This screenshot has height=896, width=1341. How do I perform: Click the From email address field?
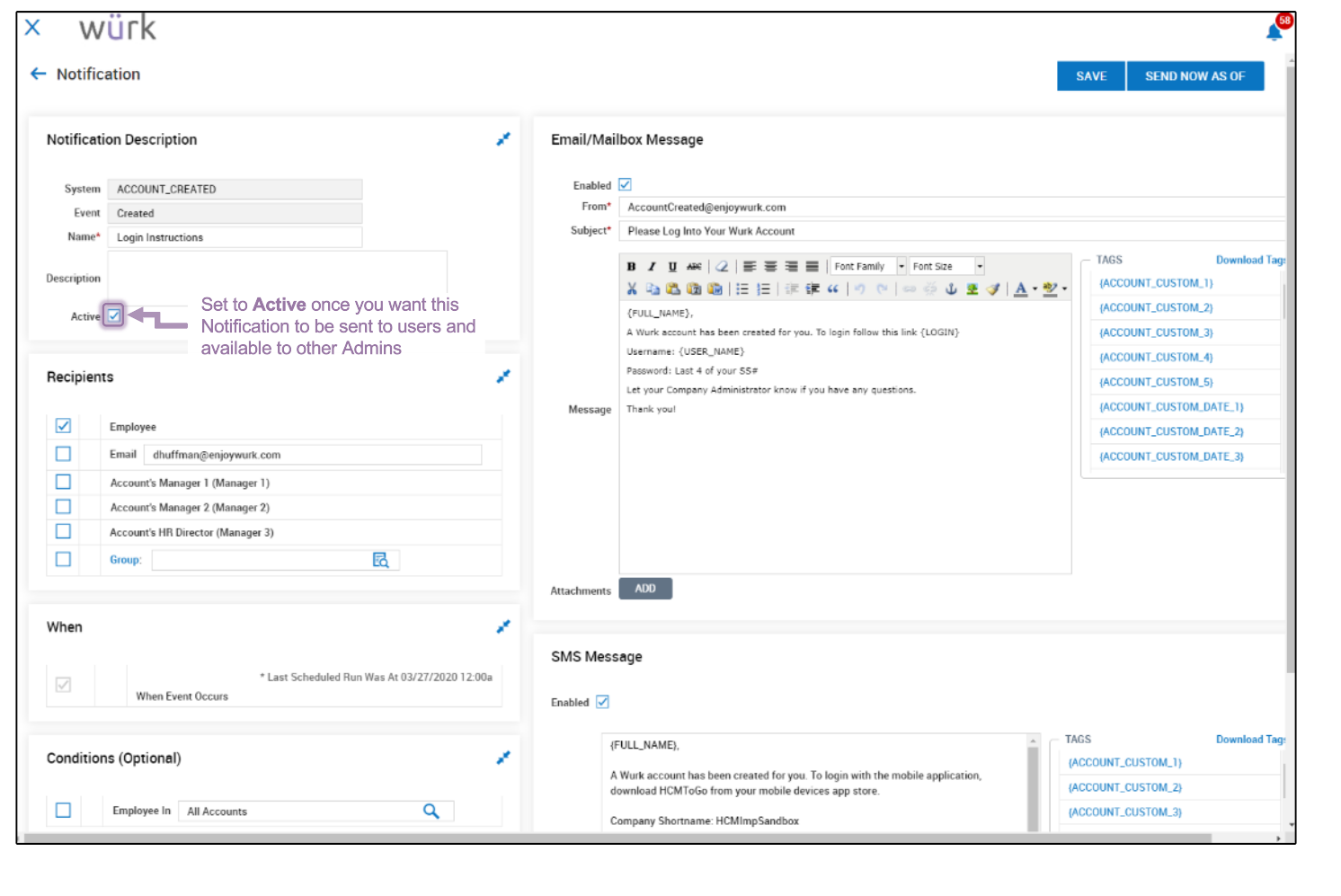[x=952, y=207]
